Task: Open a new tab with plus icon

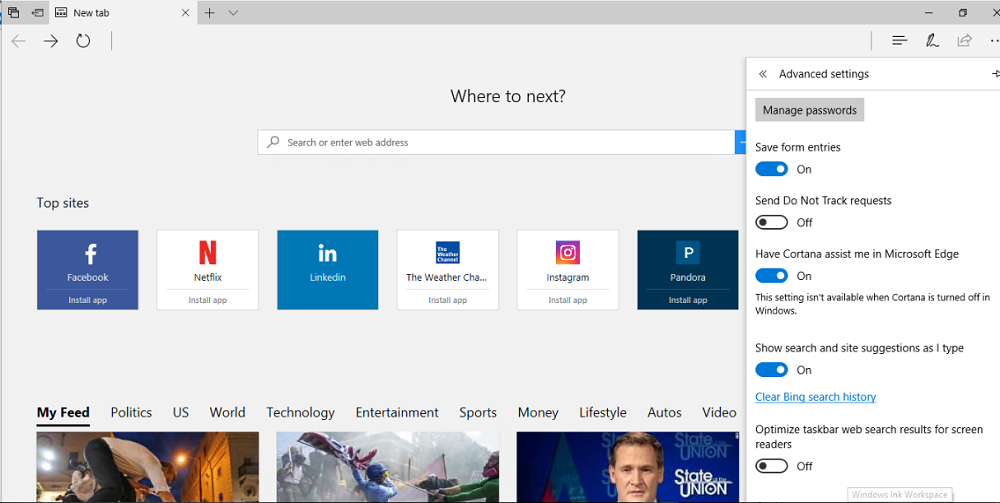Action: click(x=209, y=13)
